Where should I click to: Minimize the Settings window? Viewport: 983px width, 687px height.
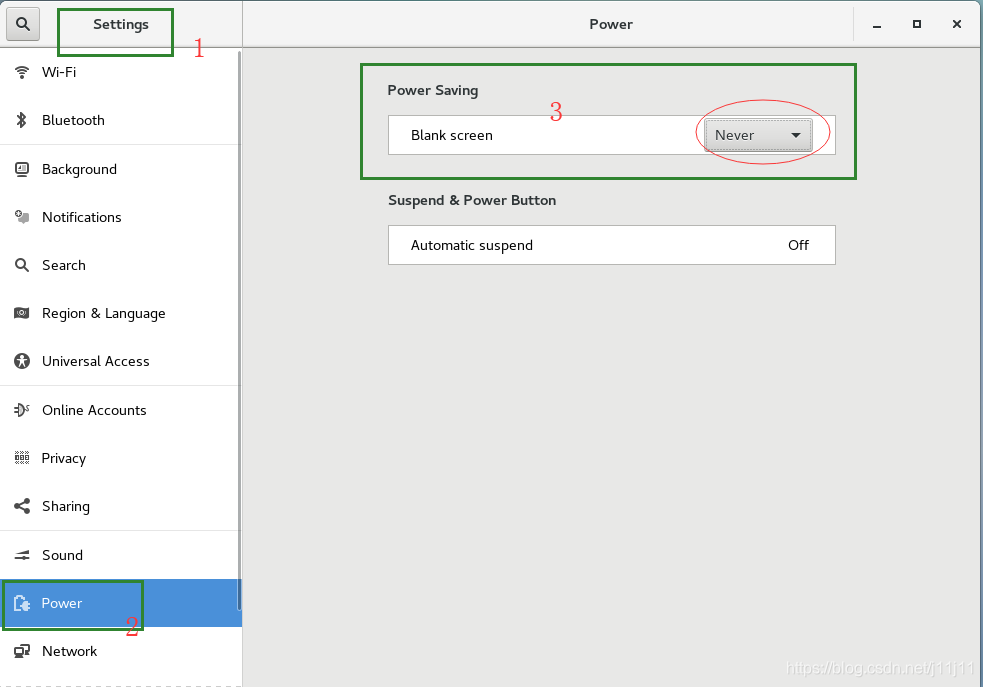[x=876, y=24]
